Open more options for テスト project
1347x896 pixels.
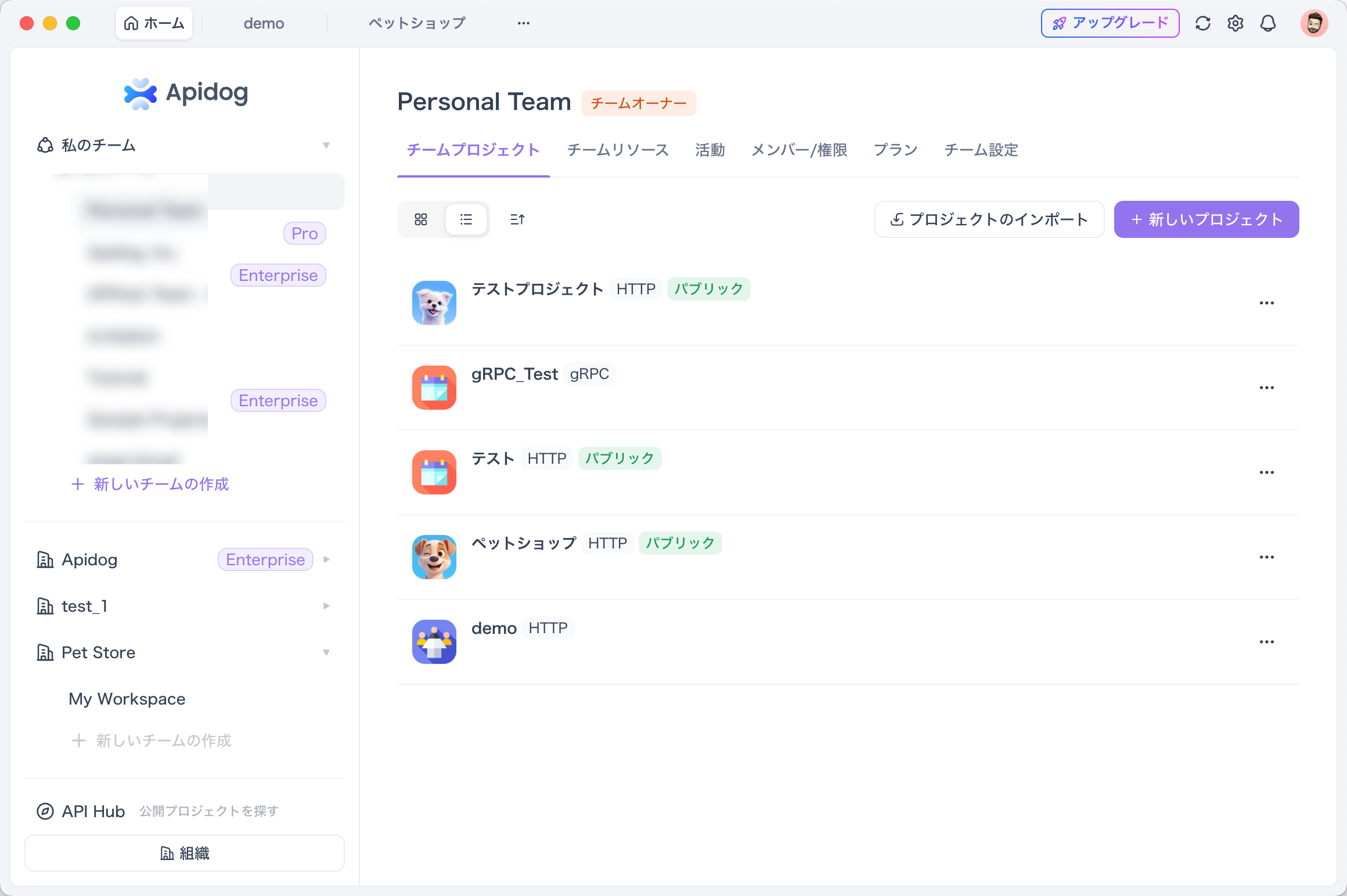pos(1267,472)
